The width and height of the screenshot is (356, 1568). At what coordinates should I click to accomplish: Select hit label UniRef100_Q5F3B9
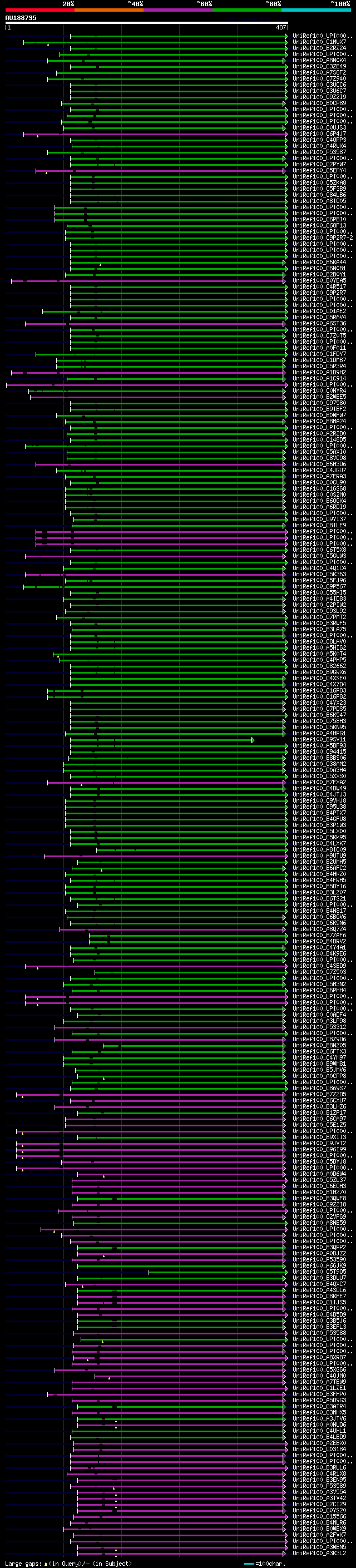tap(319, 189)
